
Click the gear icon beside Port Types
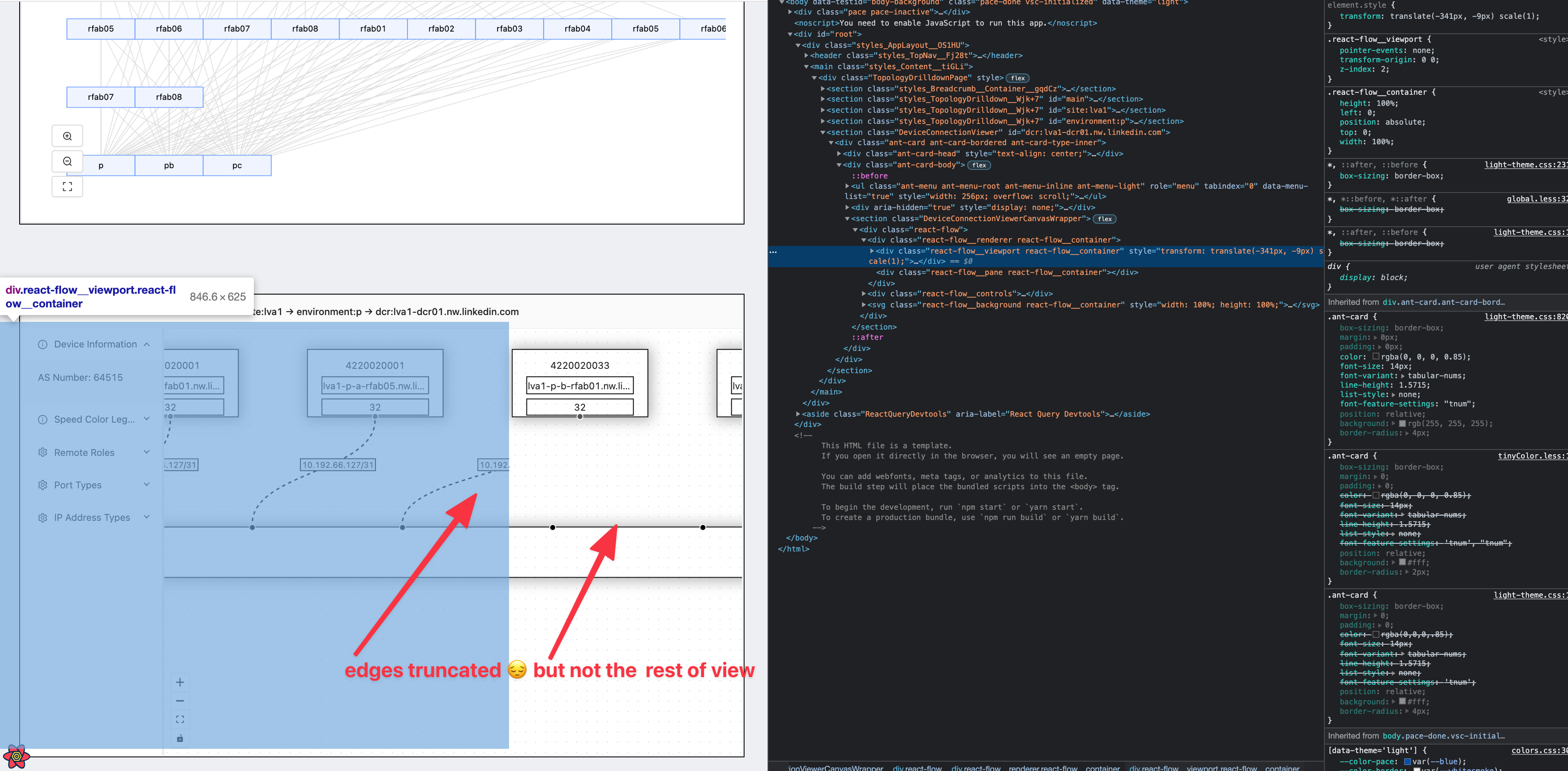pos(42,485)
